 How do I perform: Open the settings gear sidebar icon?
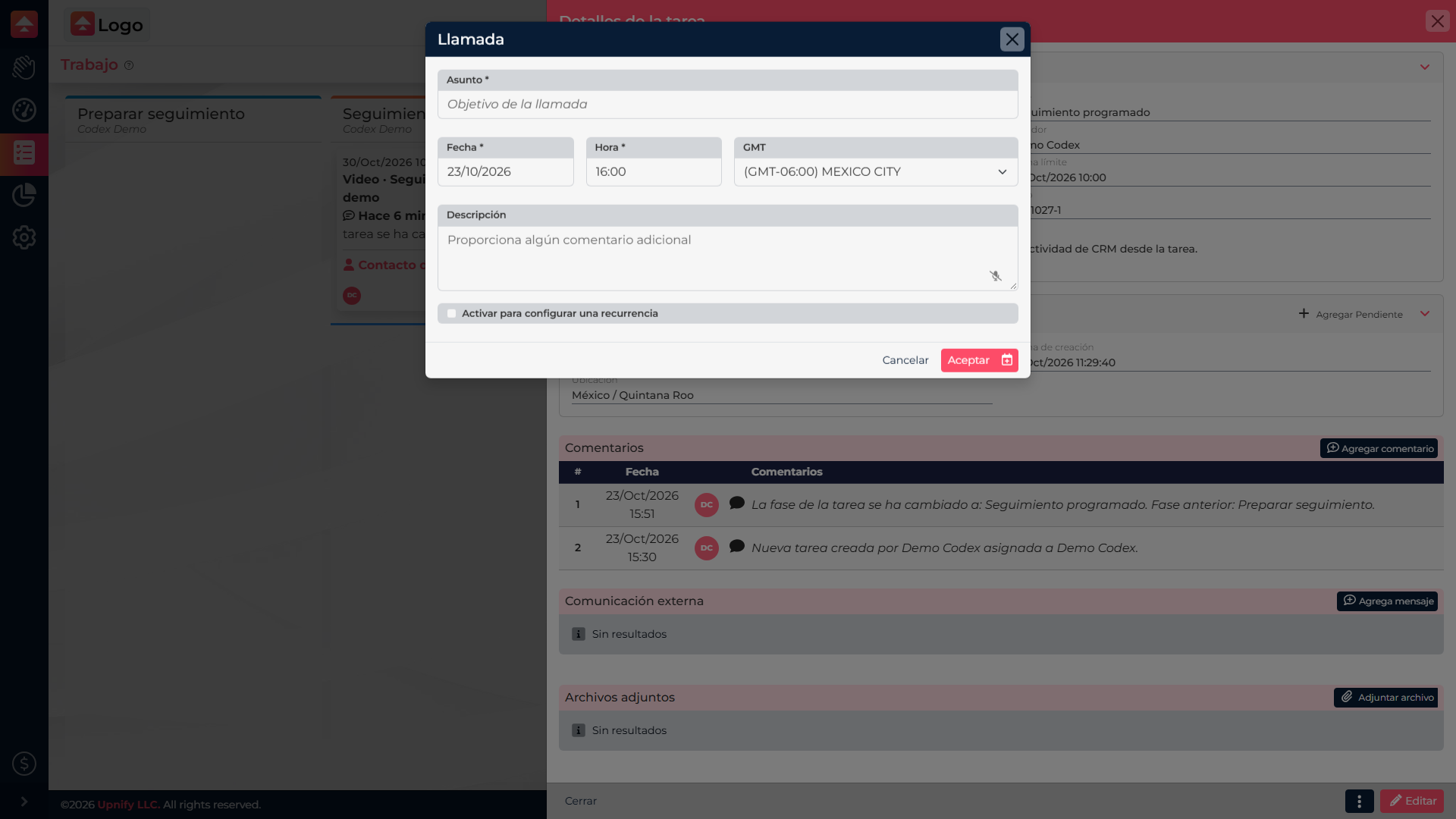pyautogui.click(x=24, y=237)
